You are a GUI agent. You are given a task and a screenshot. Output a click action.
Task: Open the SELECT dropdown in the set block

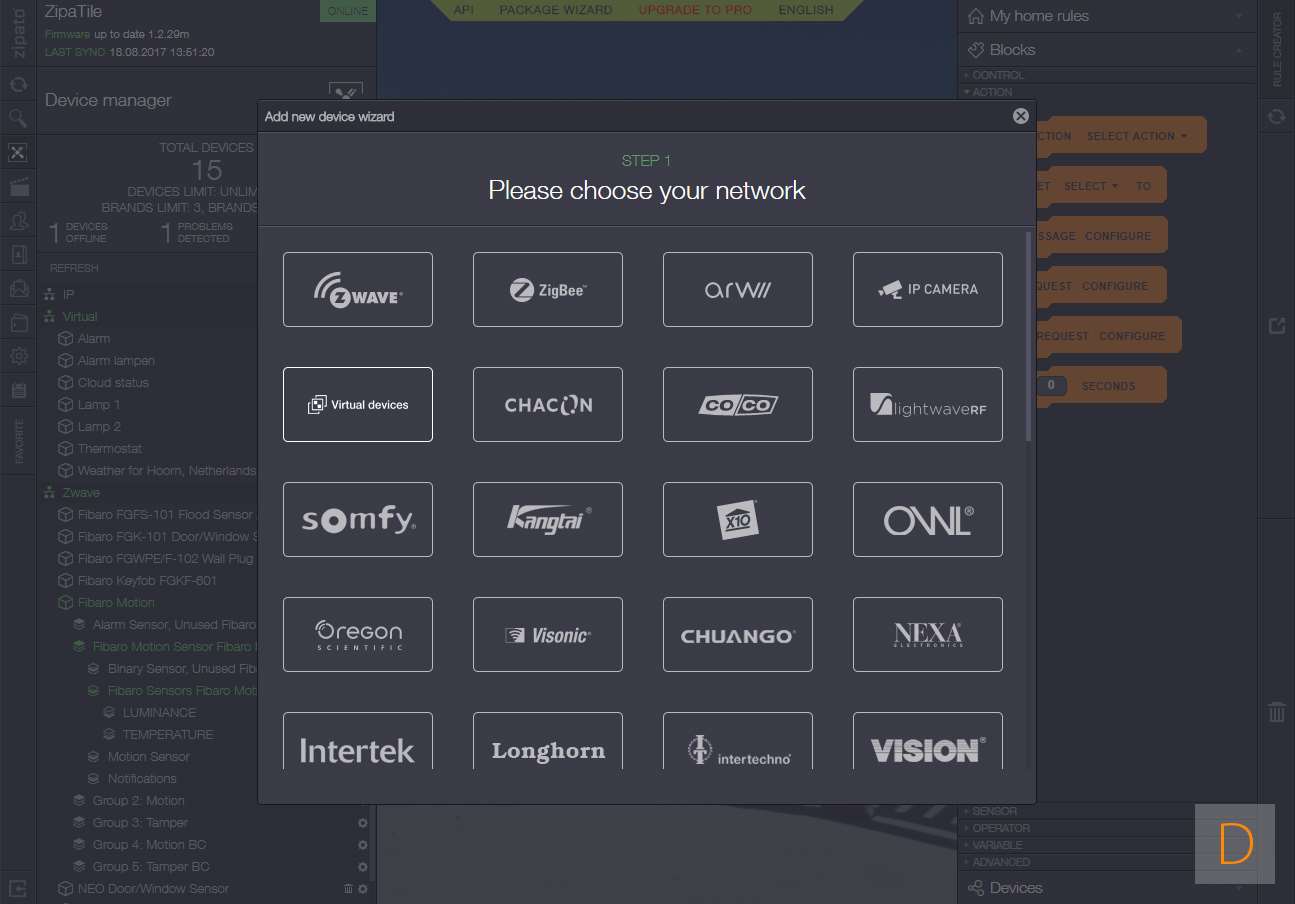[1091, 186]
